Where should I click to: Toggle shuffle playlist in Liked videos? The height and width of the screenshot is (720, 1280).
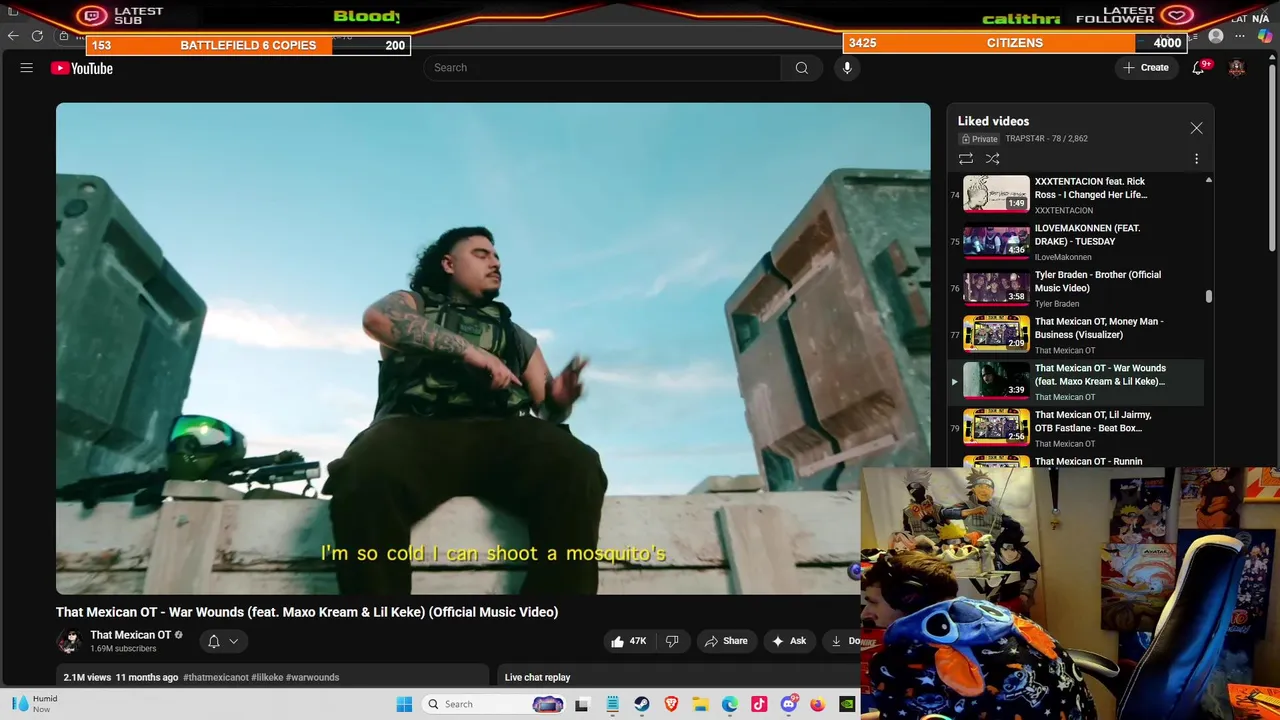pos(992,159)
